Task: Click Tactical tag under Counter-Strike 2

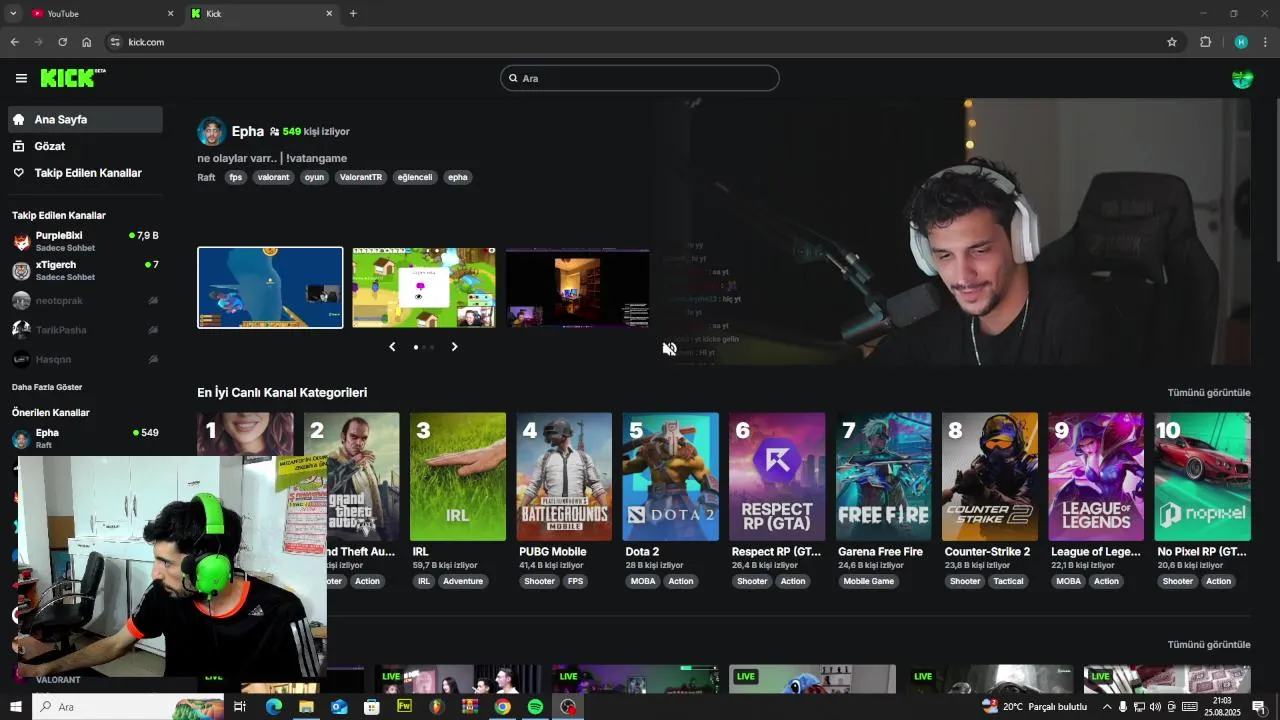Action: point(1008,581)
